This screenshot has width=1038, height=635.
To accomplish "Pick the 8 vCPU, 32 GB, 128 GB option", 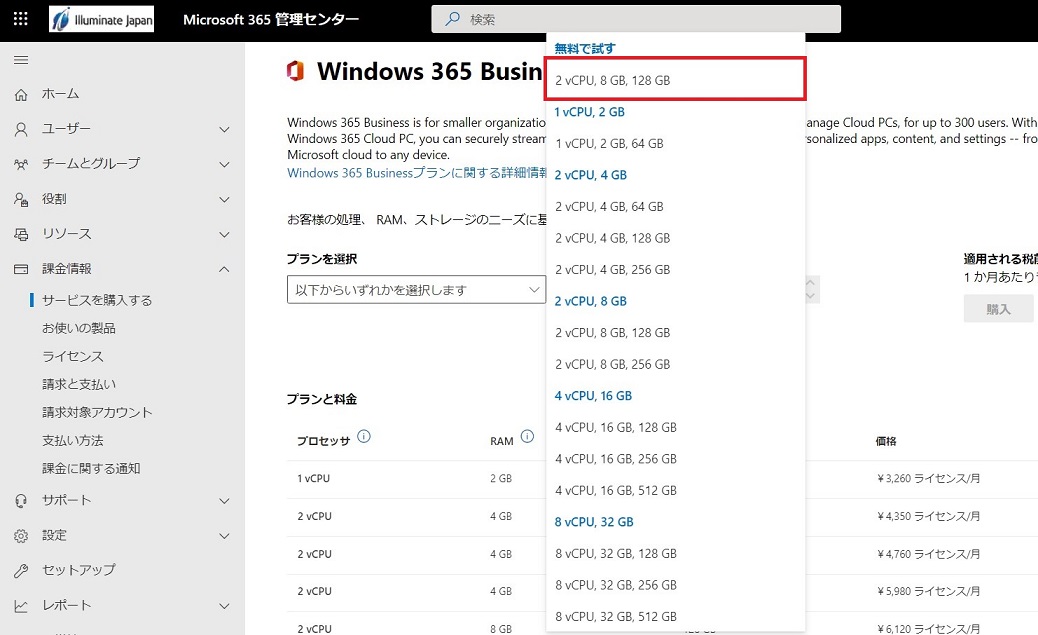I will [x=675, y=554].
